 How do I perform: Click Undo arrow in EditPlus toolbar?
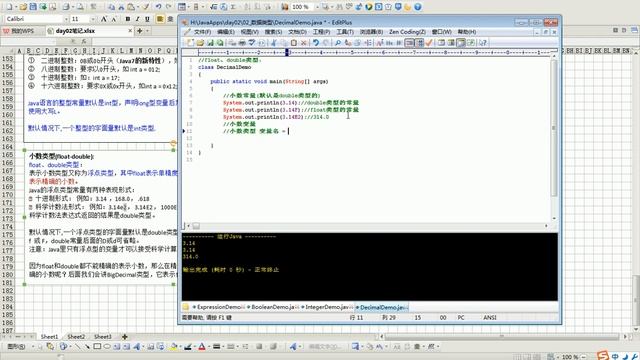point(316,42)
